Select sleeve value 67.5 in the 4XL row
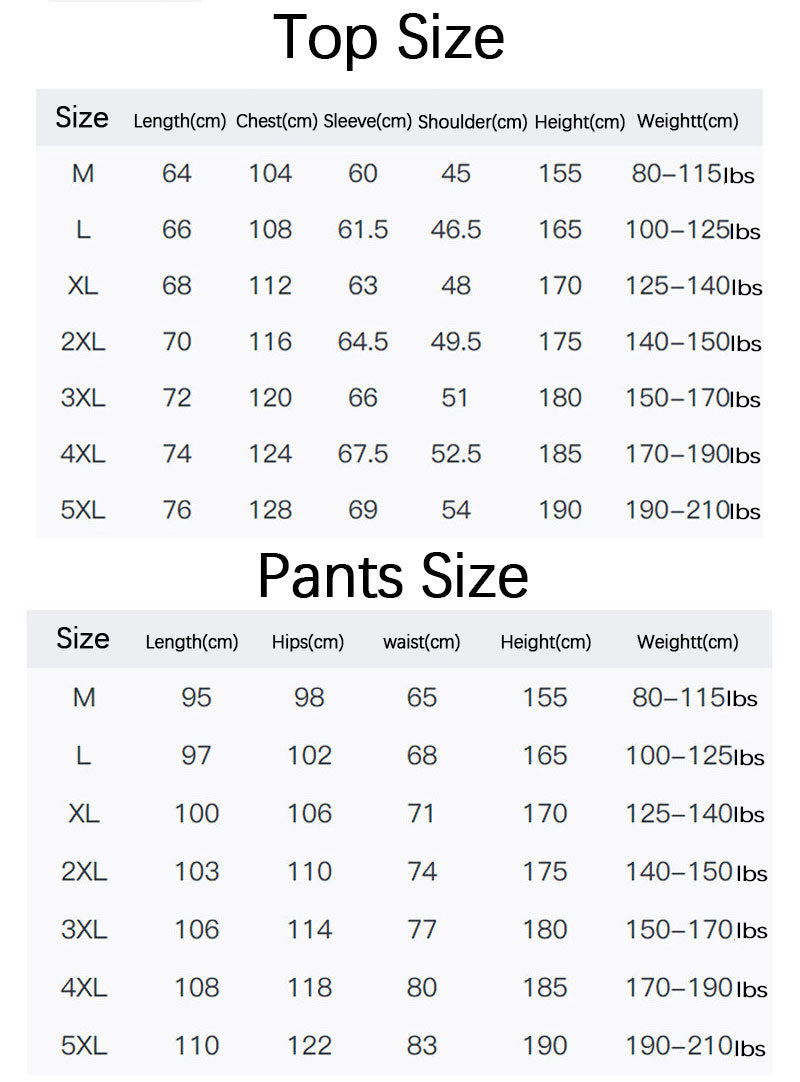 [363, 454]
